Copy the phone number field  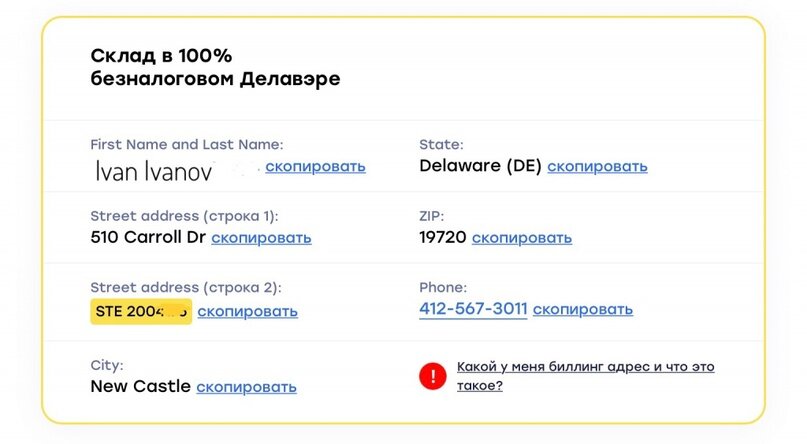click(x=582, y=310)
